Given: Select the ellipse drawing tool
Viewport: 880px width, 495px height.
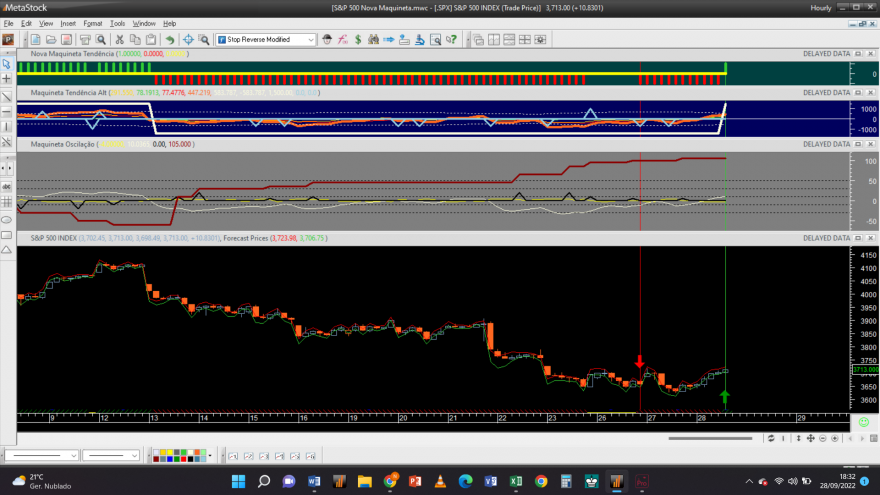Looking at the screenshot, I should [x=7, y=219].
